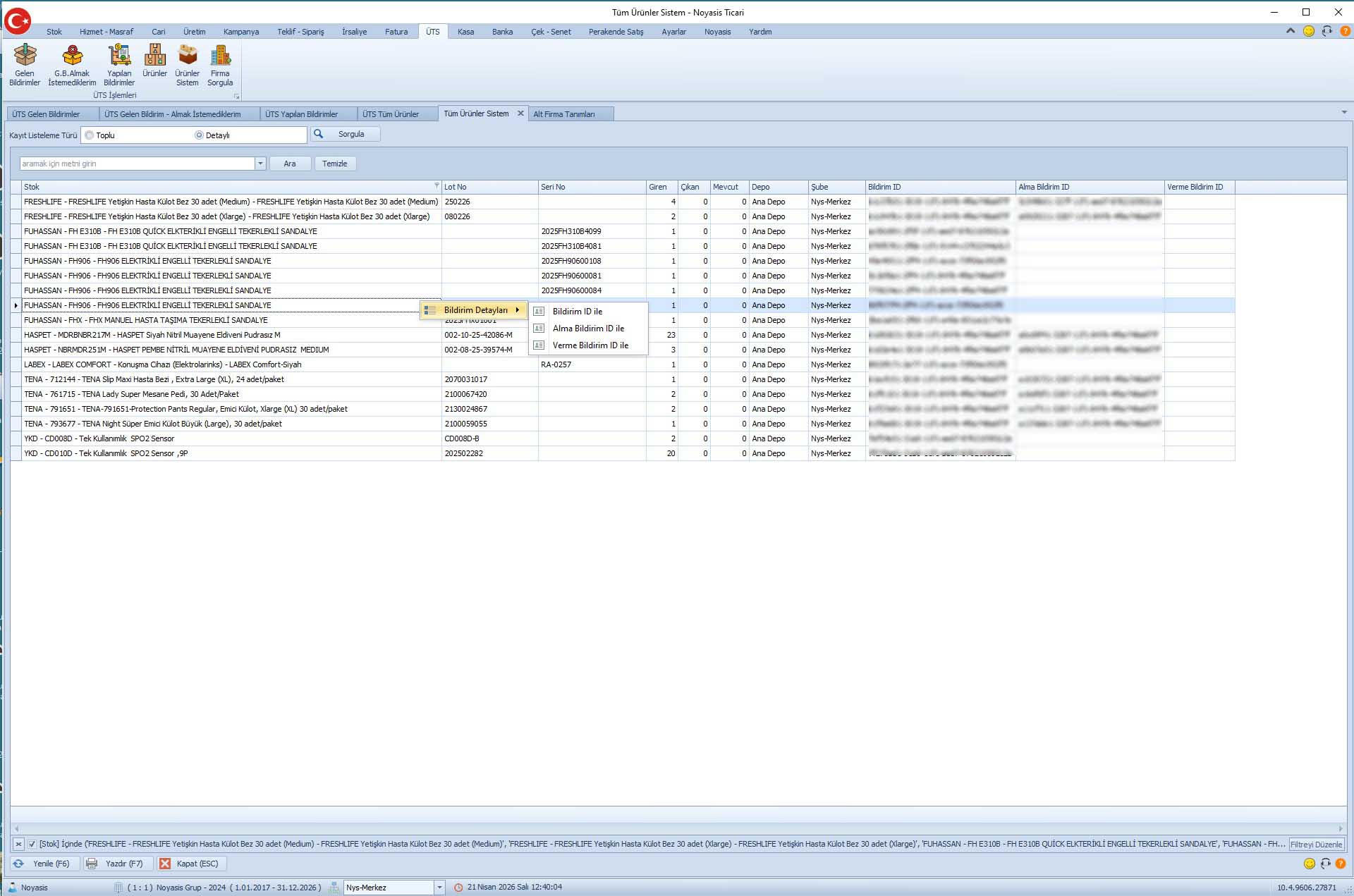1354x896 pixels.
Task: Uncheck the Stok filter checkbox
Action: (32, 844)
